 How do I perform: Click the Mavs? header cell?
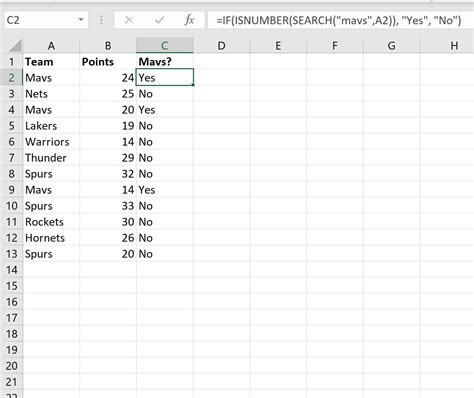(165, 62)
